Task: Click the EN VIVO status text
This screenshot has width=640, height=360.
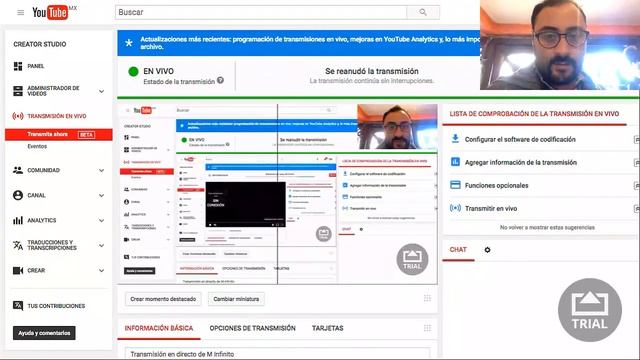Action: 158,71
